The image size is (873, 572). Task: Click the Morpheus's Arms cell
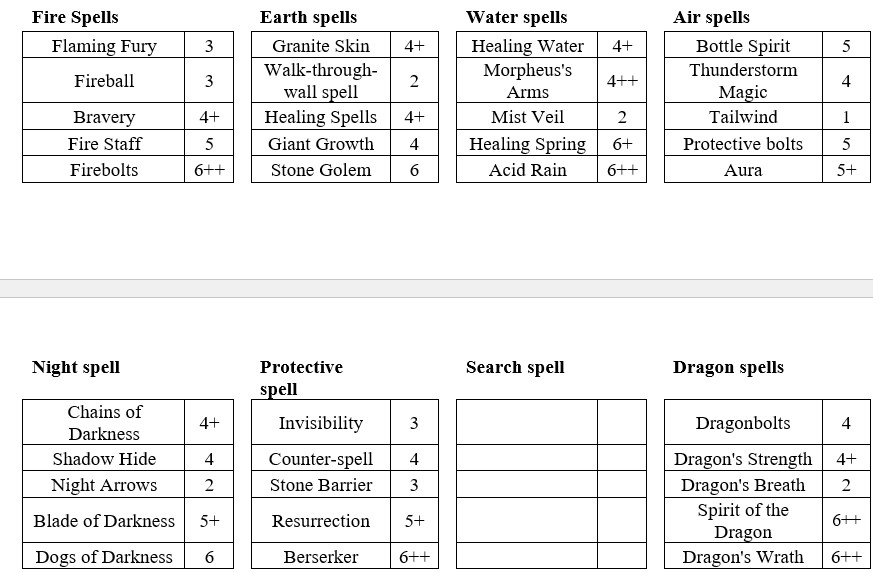527,81
